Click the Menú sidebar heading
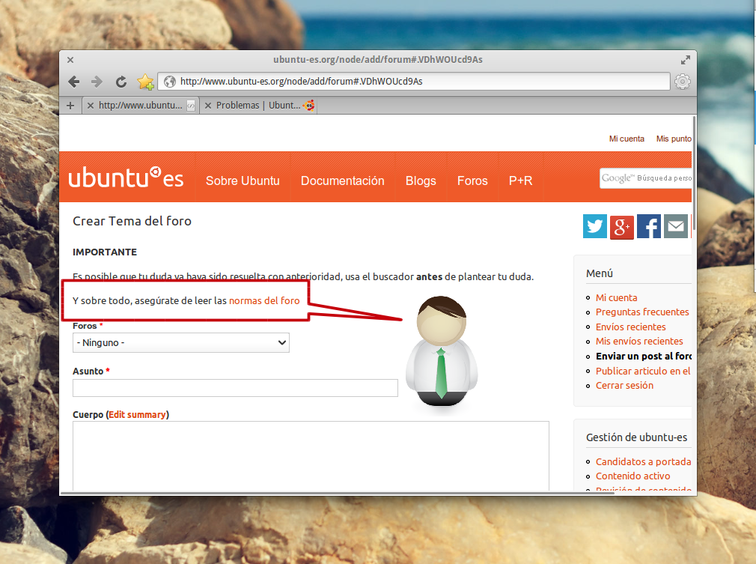756x564 pixels. point(599,273)
